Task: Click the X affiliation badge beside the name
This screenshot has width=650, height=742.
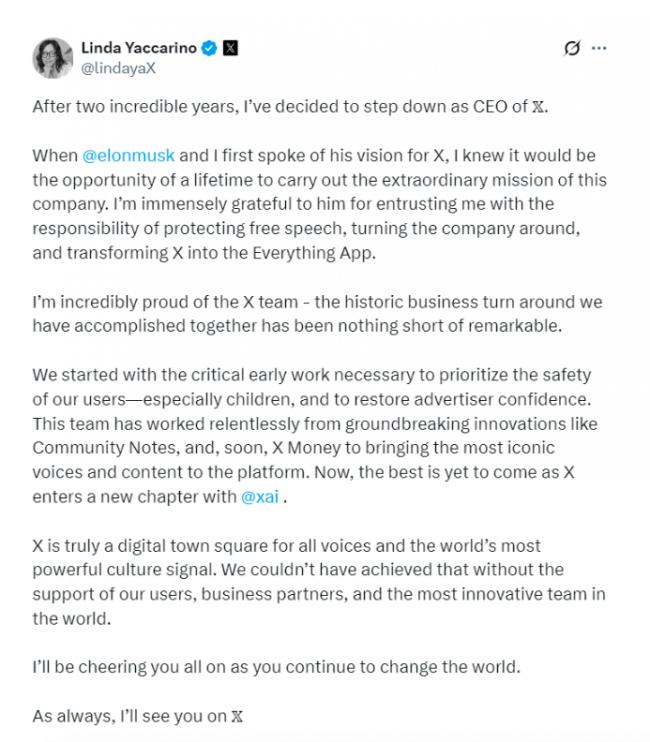Action: (x=230, y=48)
